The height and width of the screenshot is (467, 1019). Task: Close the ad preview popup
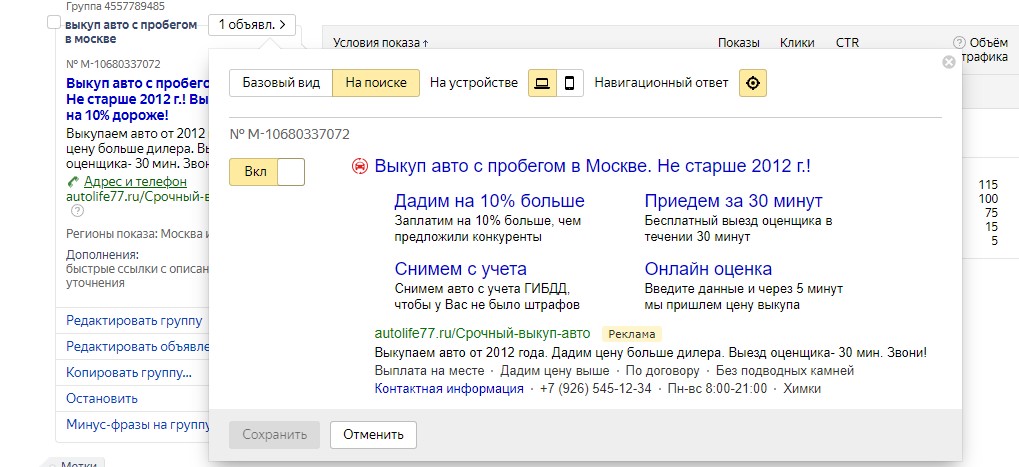[948, 62]
